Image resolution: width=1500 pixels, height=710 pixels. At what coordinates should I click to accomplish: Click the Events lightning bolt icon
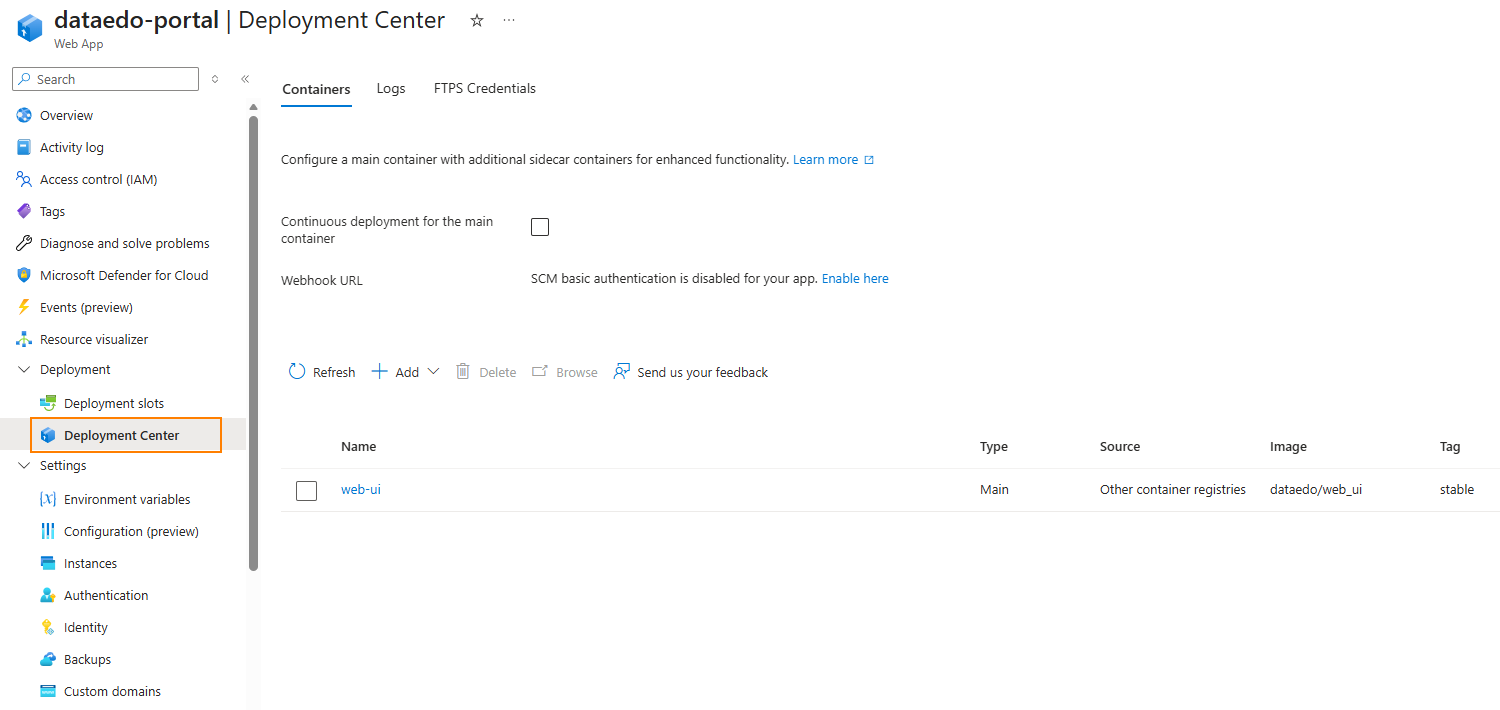pos(24,307)
